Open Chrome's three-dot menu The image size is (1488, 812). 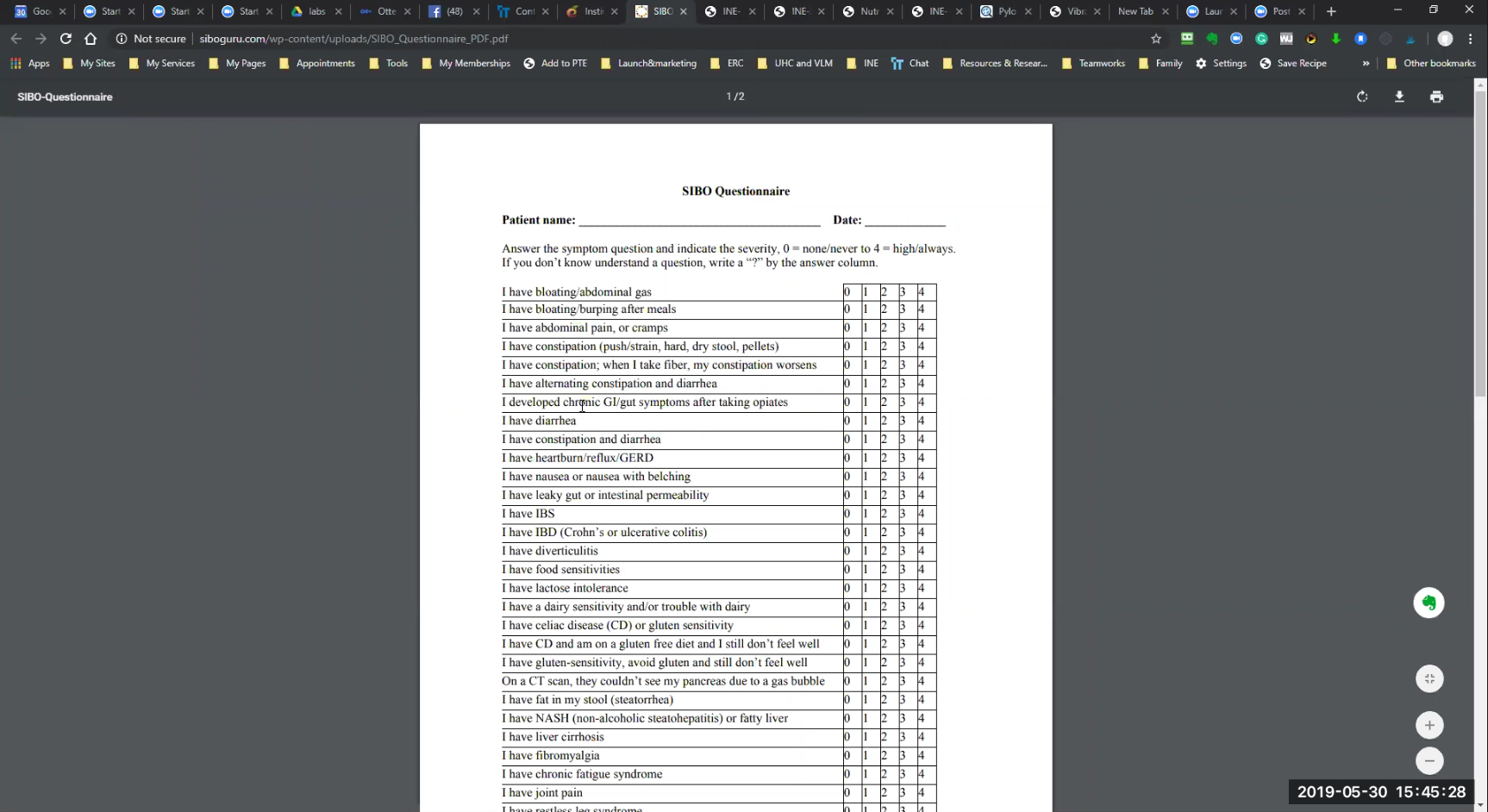(x=1471, y=39)
